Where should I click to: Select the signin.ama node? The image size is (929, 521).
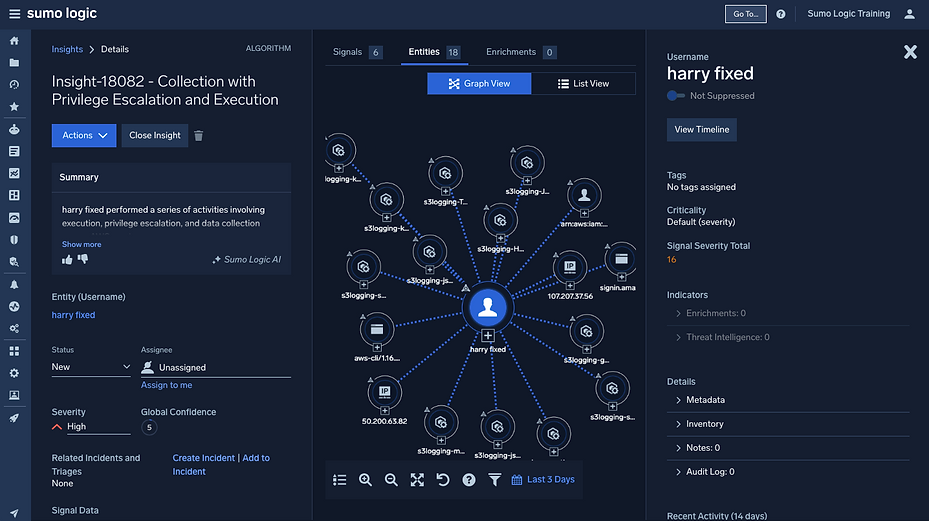(x=621, y=259)
